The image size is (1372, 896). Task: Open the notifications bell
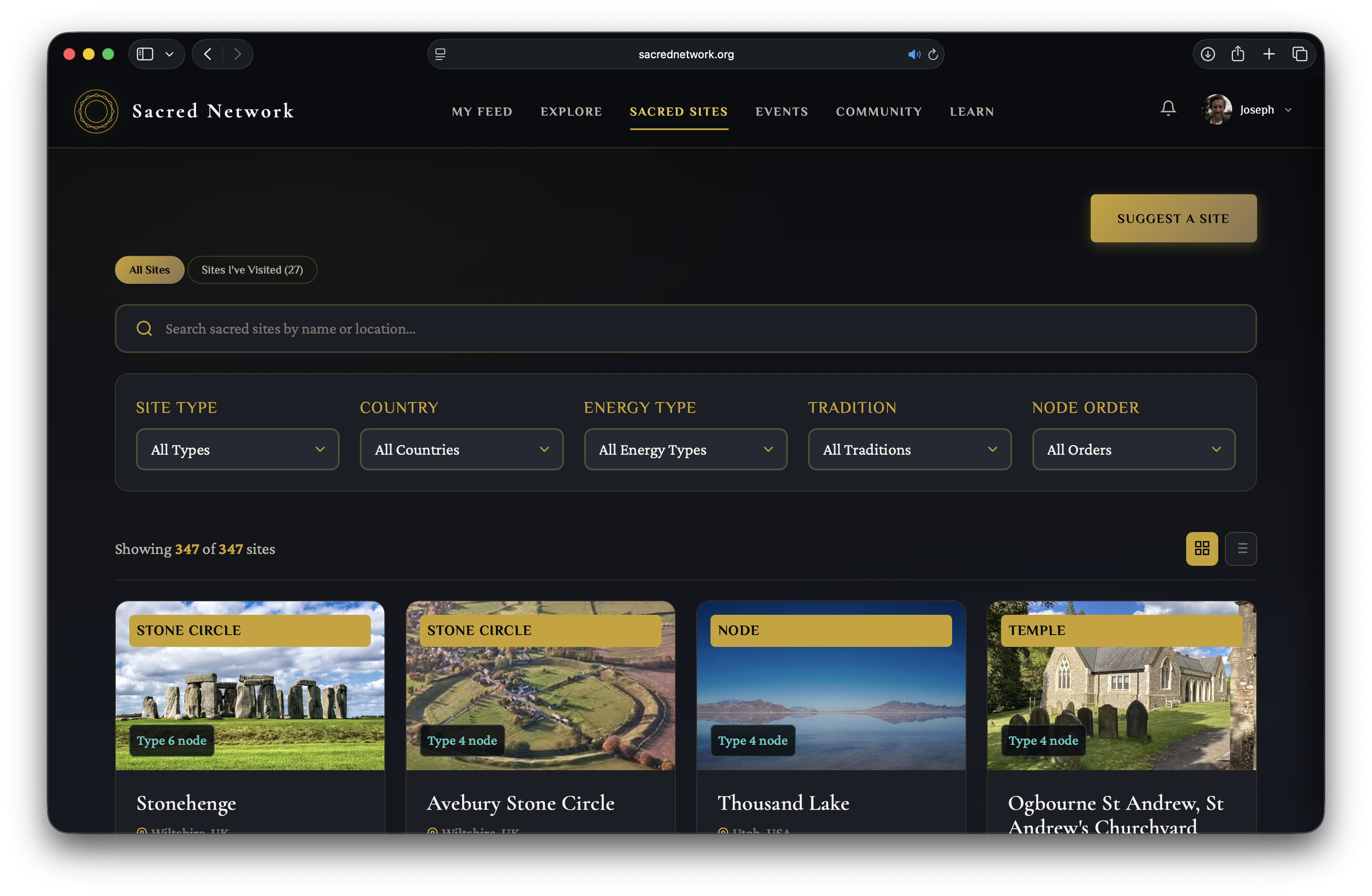pyautogui.click(x=1168, y=109)
